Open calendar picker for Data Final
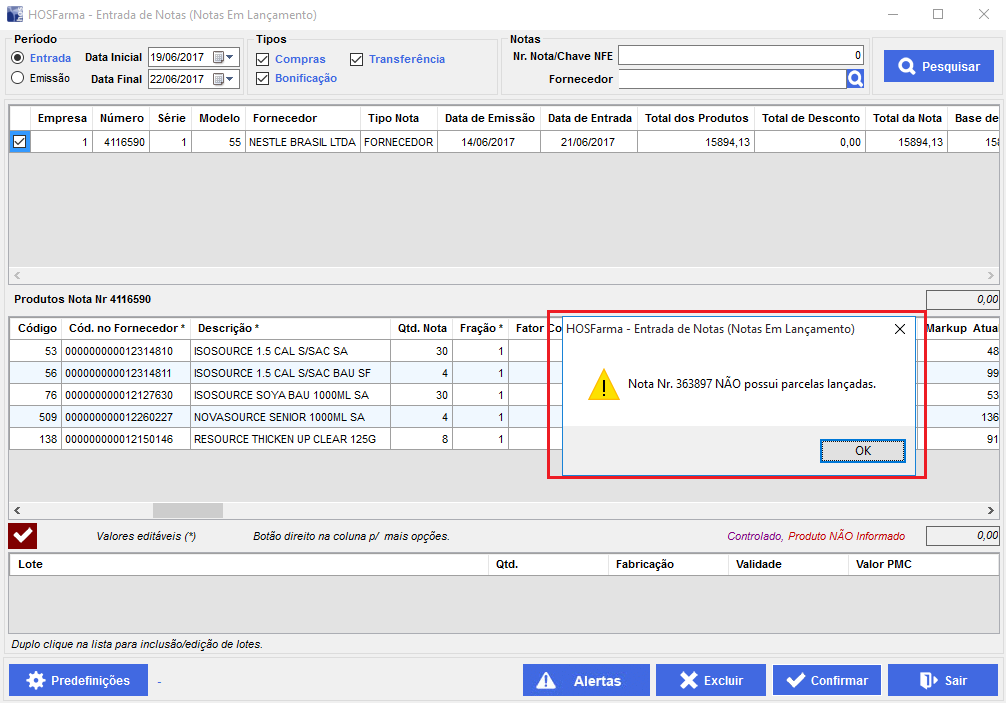1006x703 pixels. (x=218, y=79)
